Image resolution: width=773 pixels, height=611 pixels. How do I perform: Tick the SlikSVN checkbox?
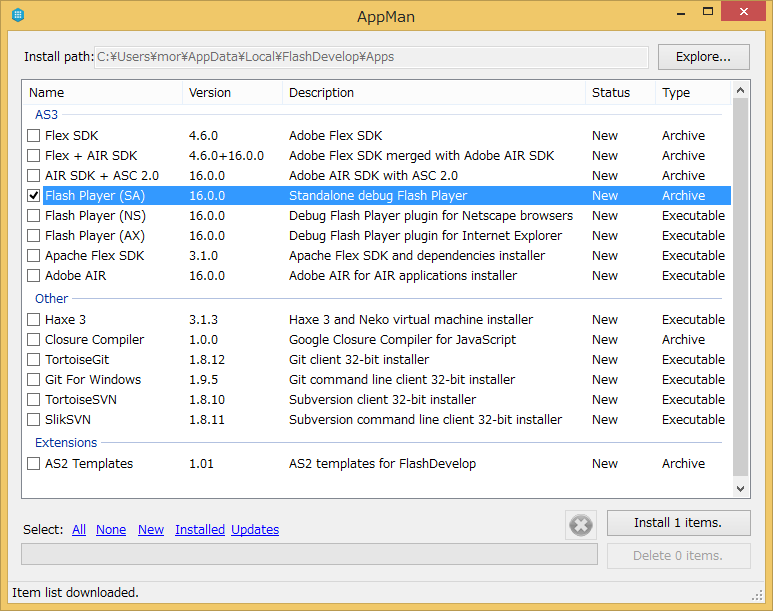click(x=34, y=420)
